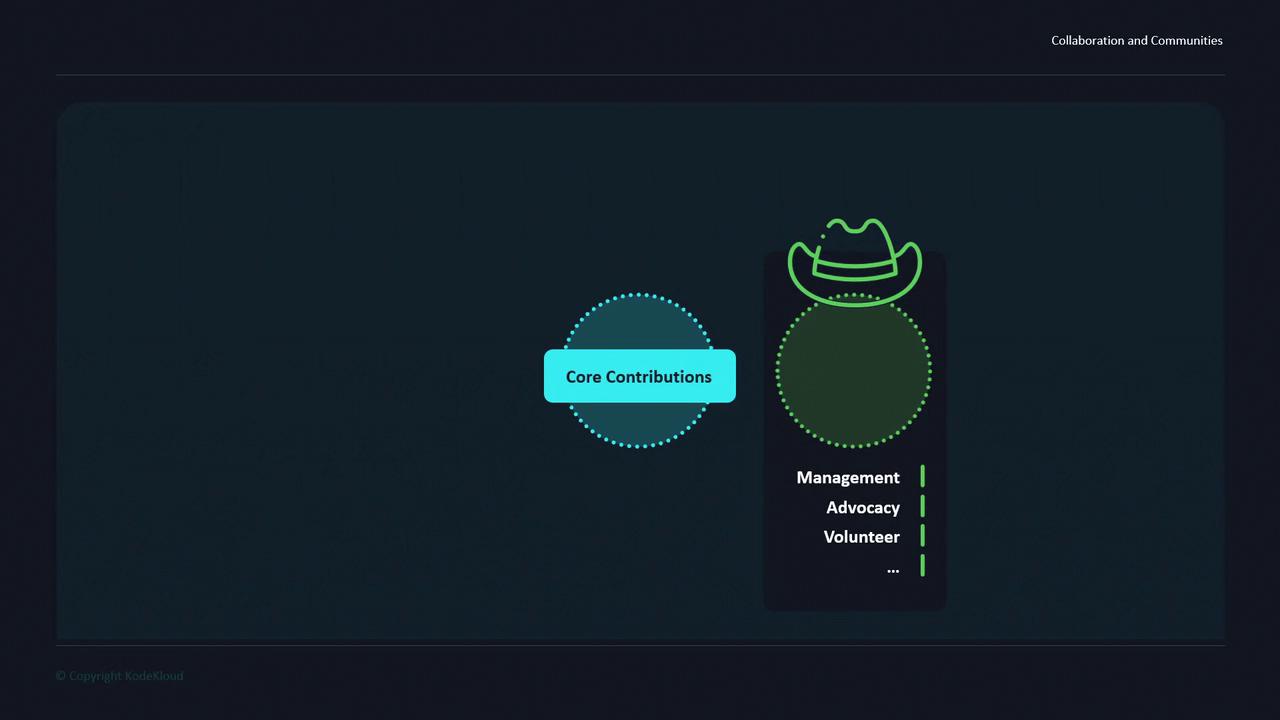Image resolution: width=1280 pixels, height=720 pixels.
Task: Click the ellipsis below Volunteer
Action: pyautogui.click(x=893, y=569)
